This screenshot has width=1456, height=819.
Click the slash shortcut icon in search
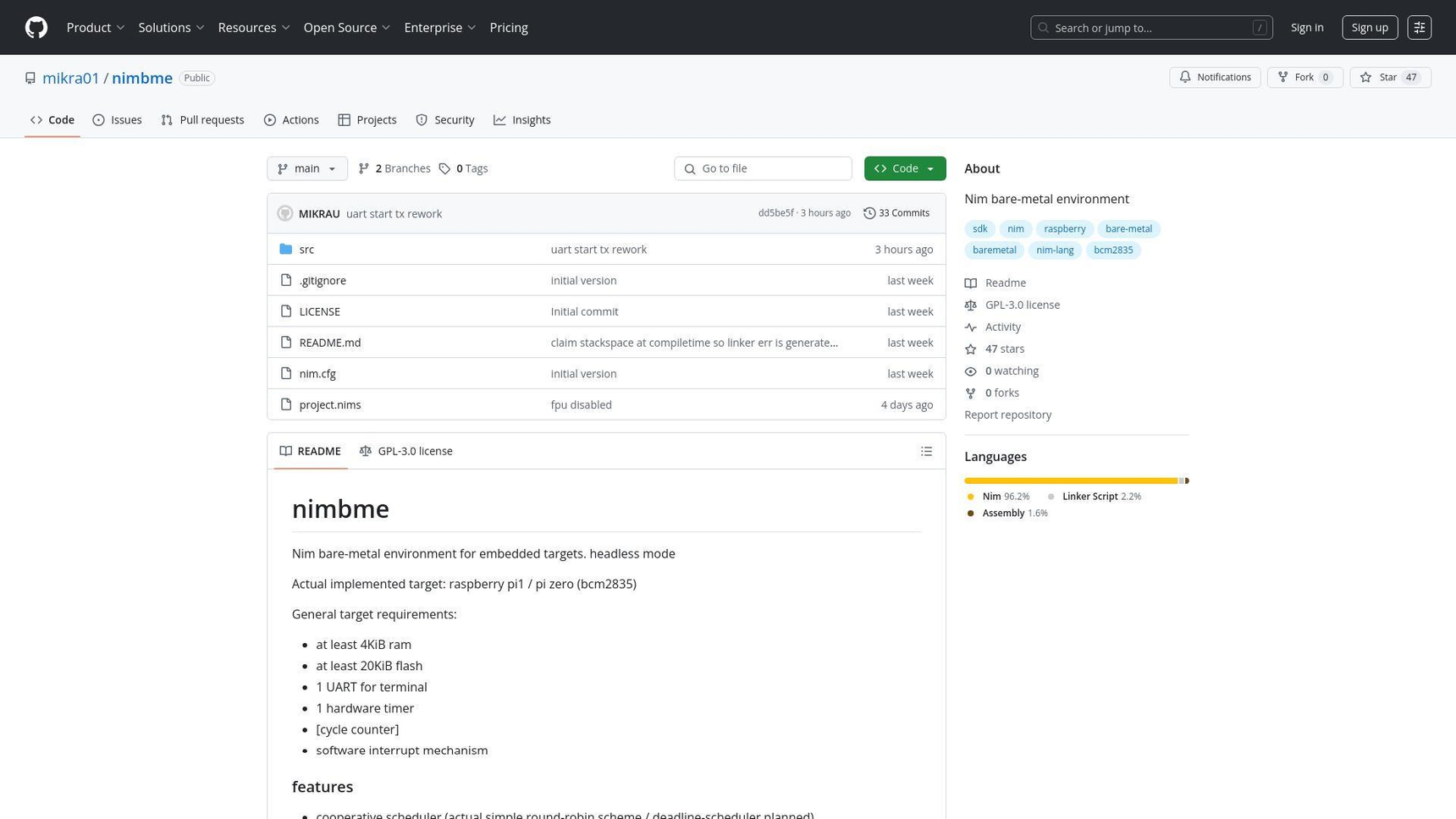1260,28
